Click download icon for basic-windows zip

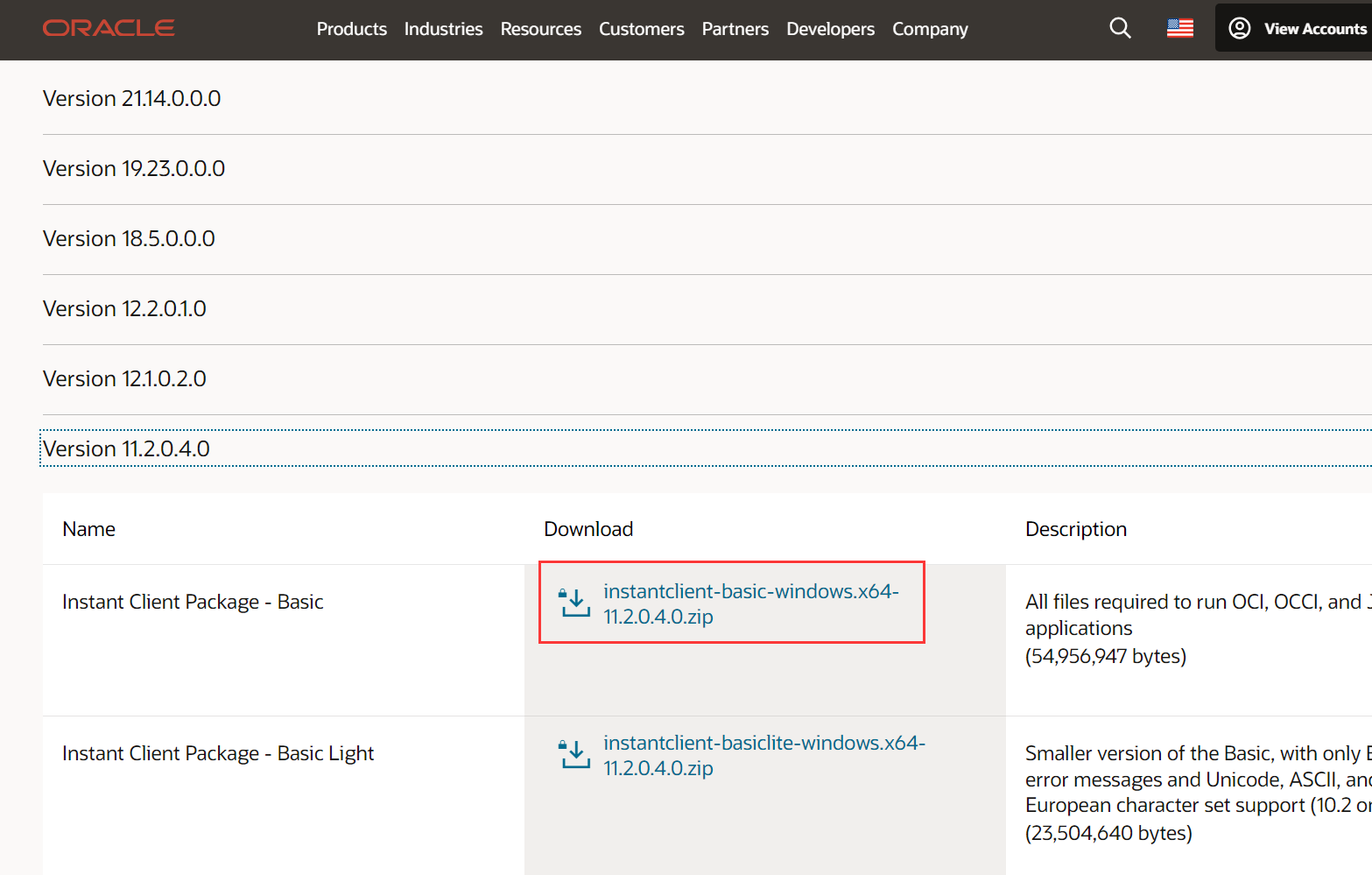[x=574, y=603]
